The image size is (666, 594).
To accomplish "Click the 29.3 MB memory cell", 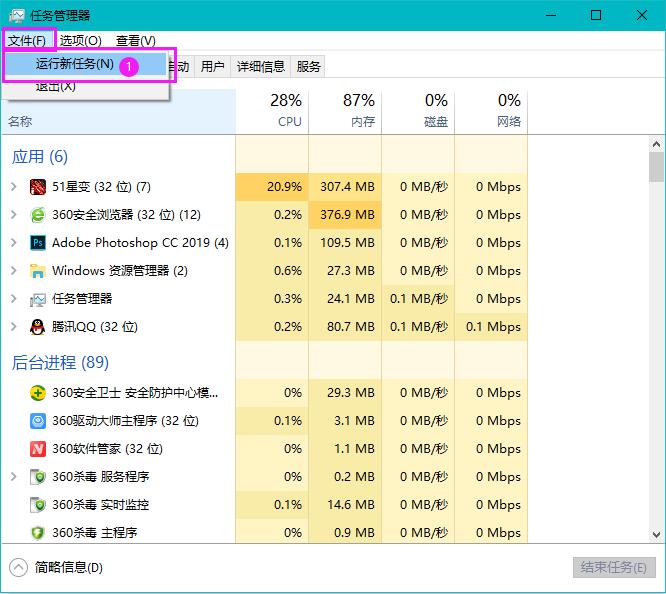I will point(345,393).
